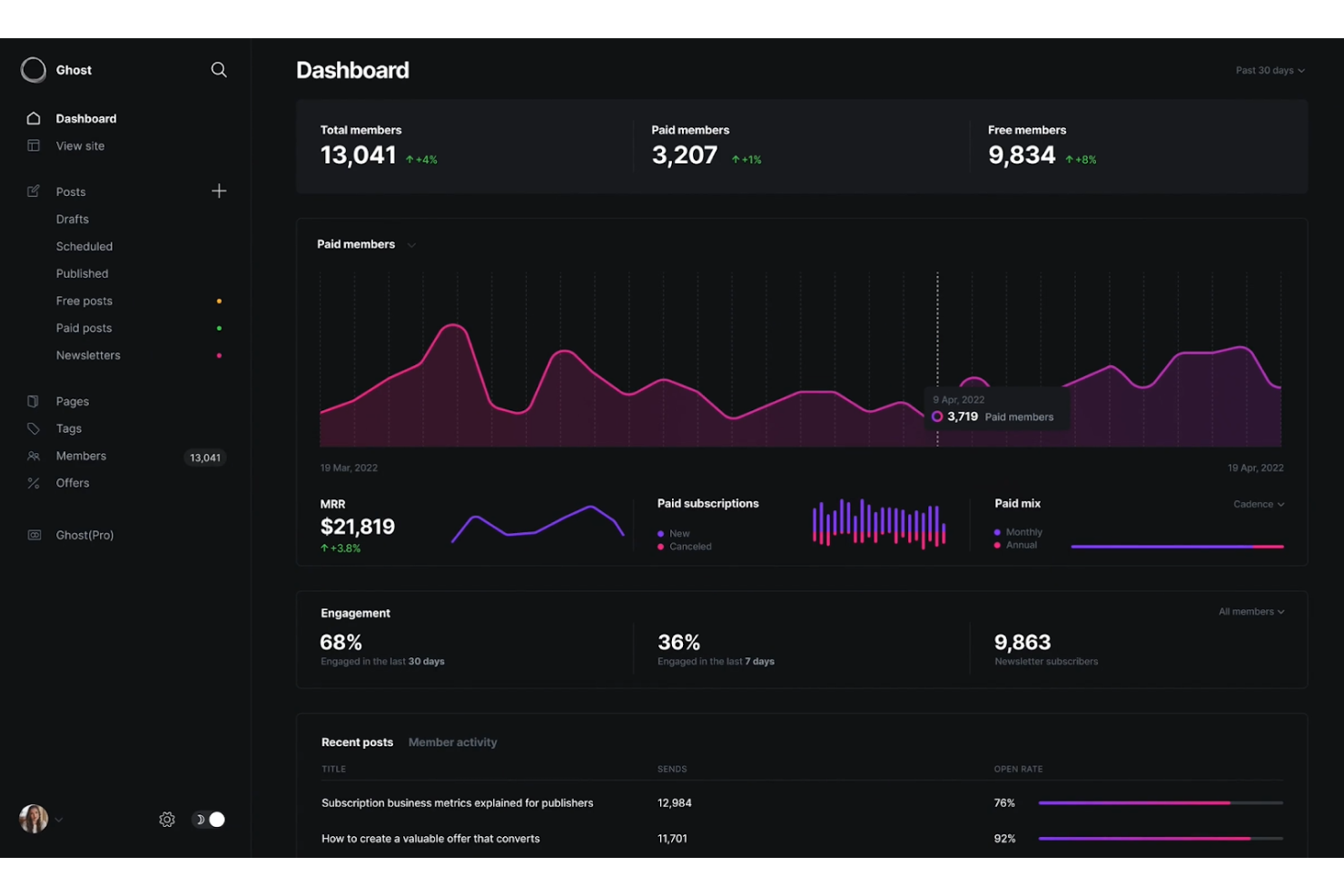This screenshot has width=1344, height=896.
Task: Open the search magnifier icon
Action: (219, 70)
